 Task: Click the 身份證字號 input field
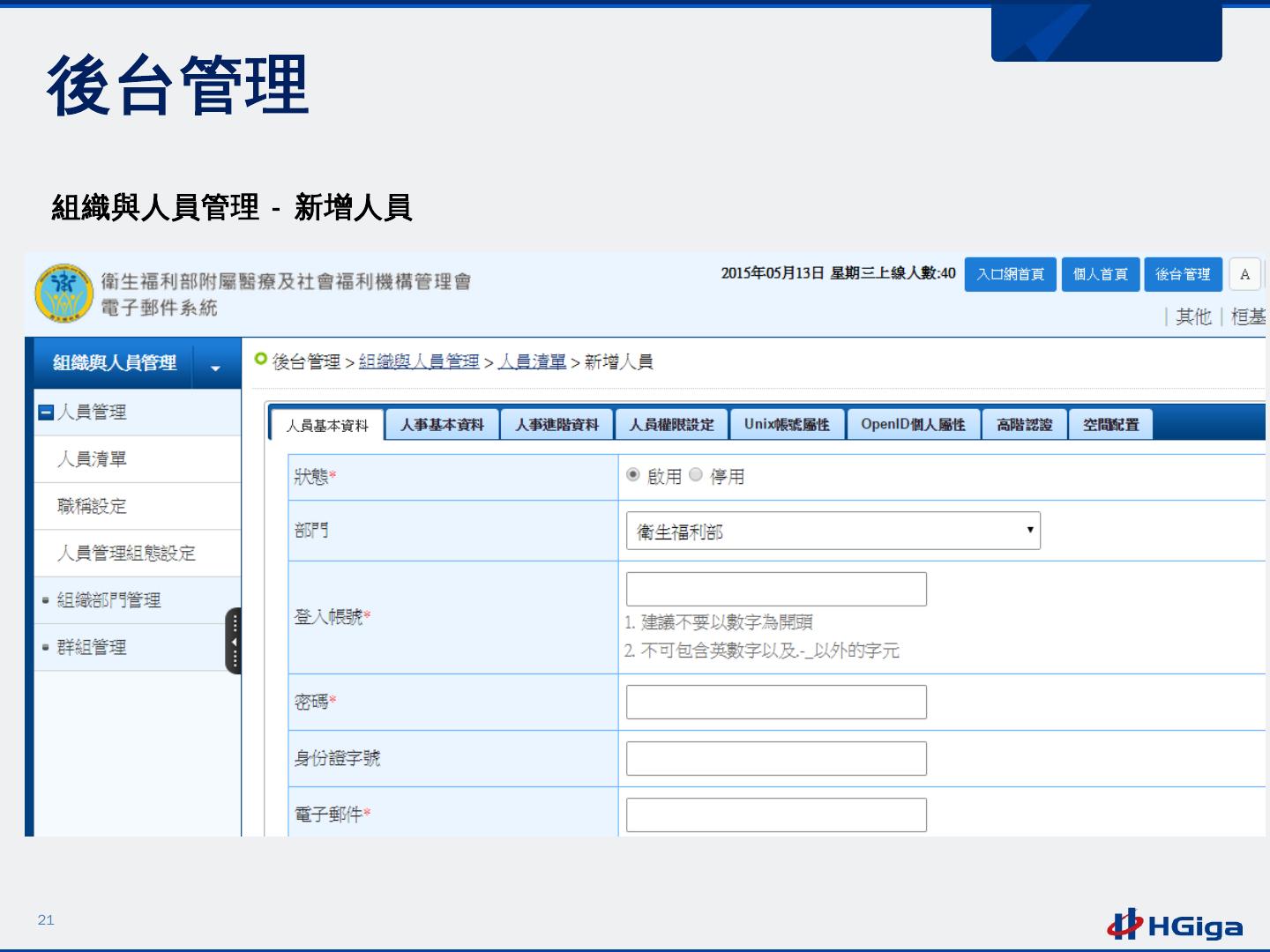pyautogui.click(x=776, y=758)
